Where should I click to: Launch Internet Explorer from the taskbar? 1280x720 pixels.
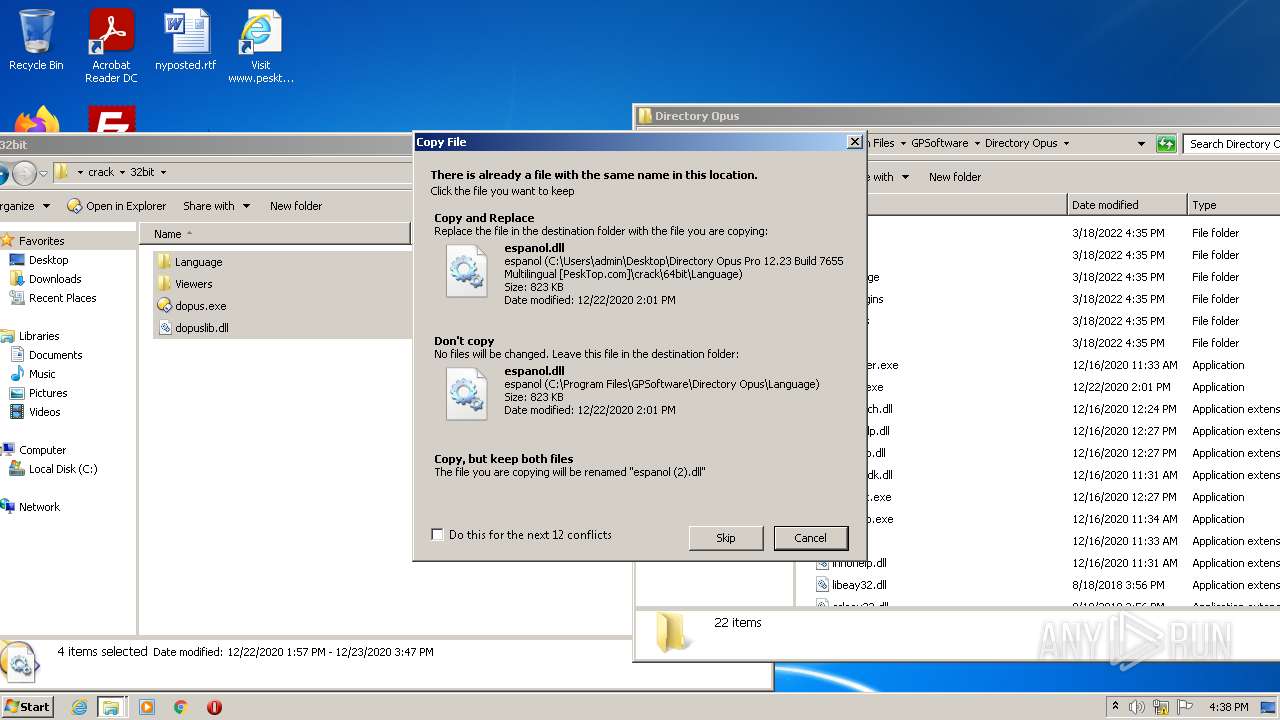point(79,707)
